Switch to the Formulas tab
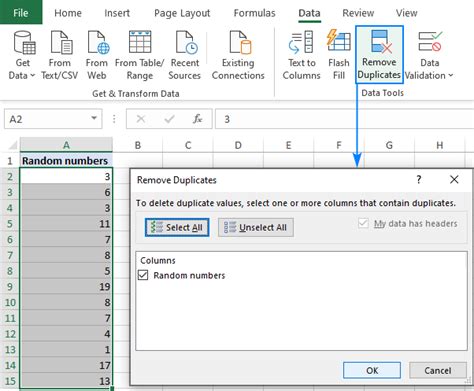474x391 pixels. click(x=254, y=13)
